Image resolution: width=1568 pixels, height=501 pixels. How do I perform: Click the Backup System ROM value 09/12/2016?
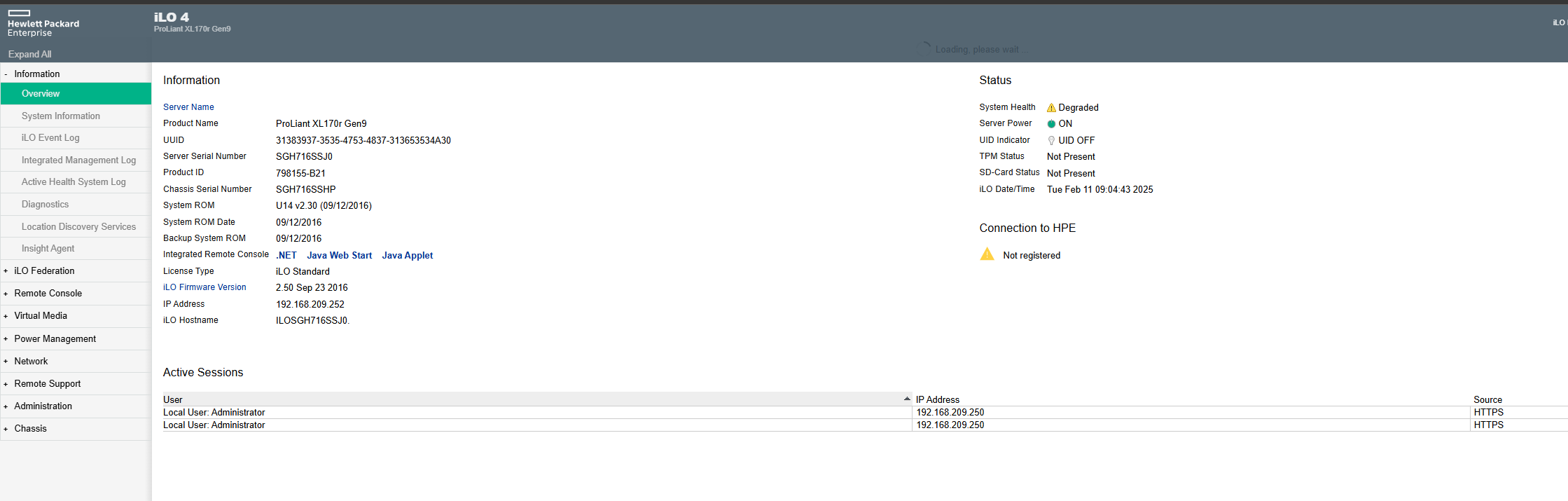coord(298,238)
